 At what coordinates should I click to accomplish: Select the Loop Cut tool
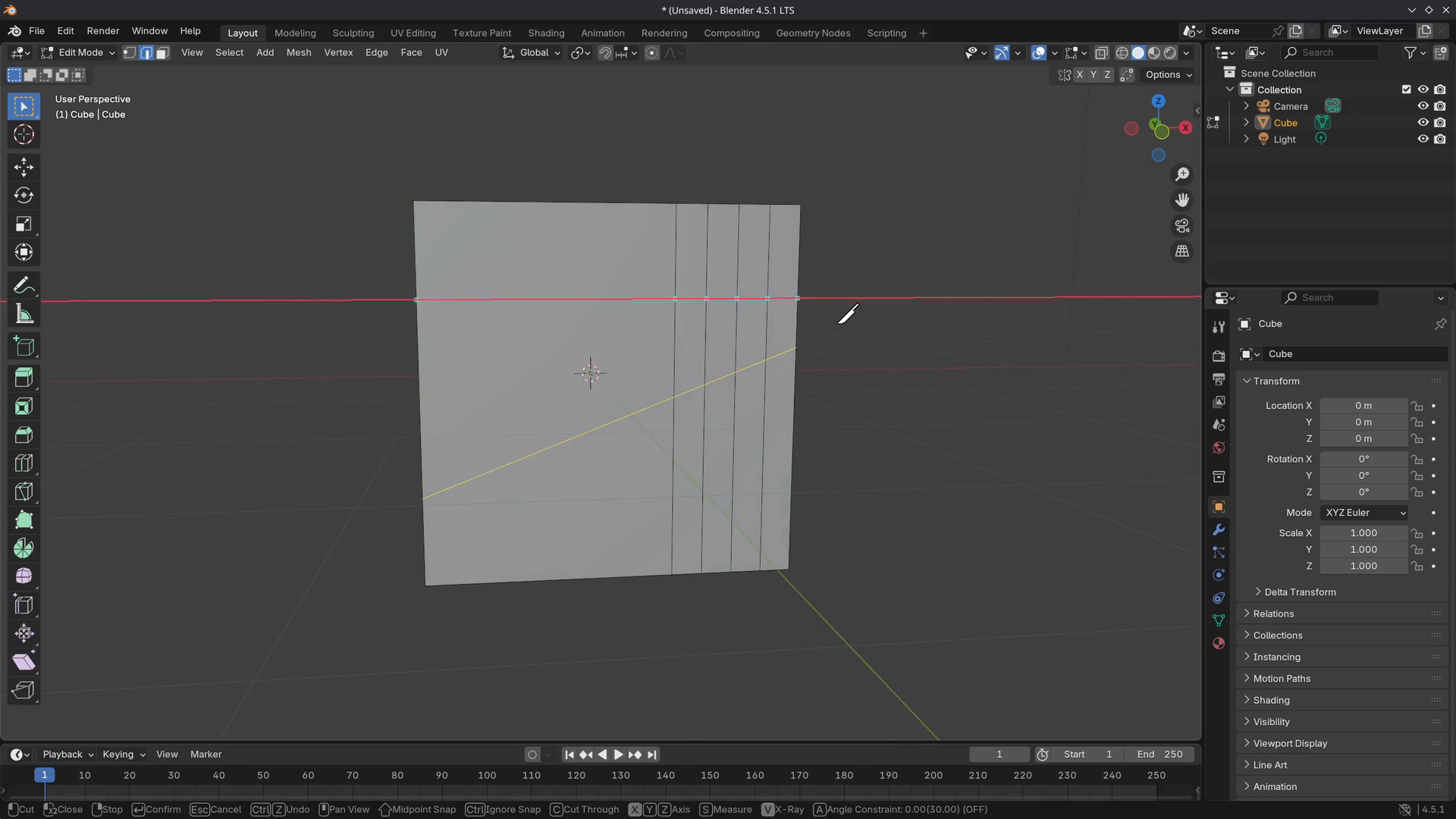click(x=24, y=463)
